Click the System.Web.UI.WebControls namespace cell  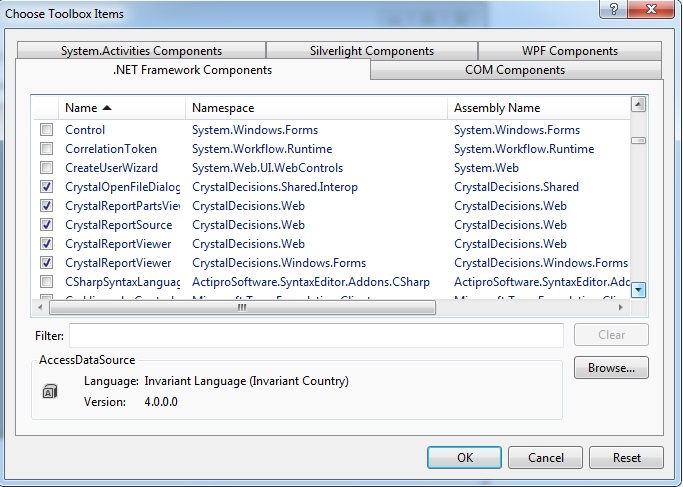267,168
